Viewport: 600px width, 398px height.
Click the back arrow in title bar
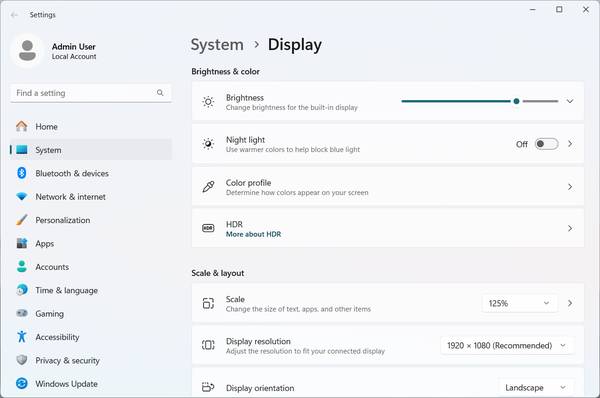15,15
